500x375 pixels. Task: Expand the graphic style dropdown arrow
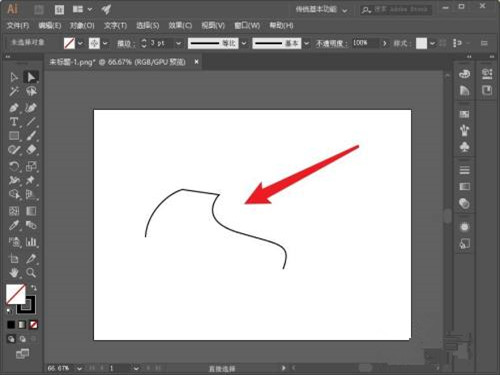click(432, 43)
